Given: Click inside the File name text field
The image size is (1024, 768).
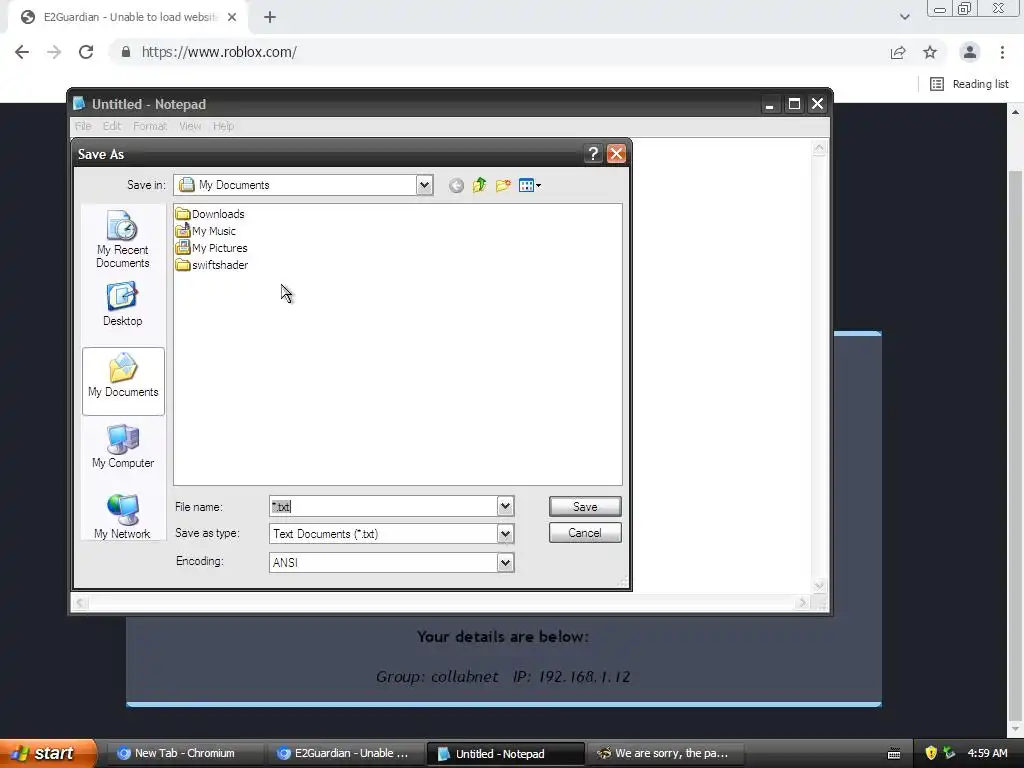Looking at the screenshot, I should pyautogui.click(x=383, y=506).
